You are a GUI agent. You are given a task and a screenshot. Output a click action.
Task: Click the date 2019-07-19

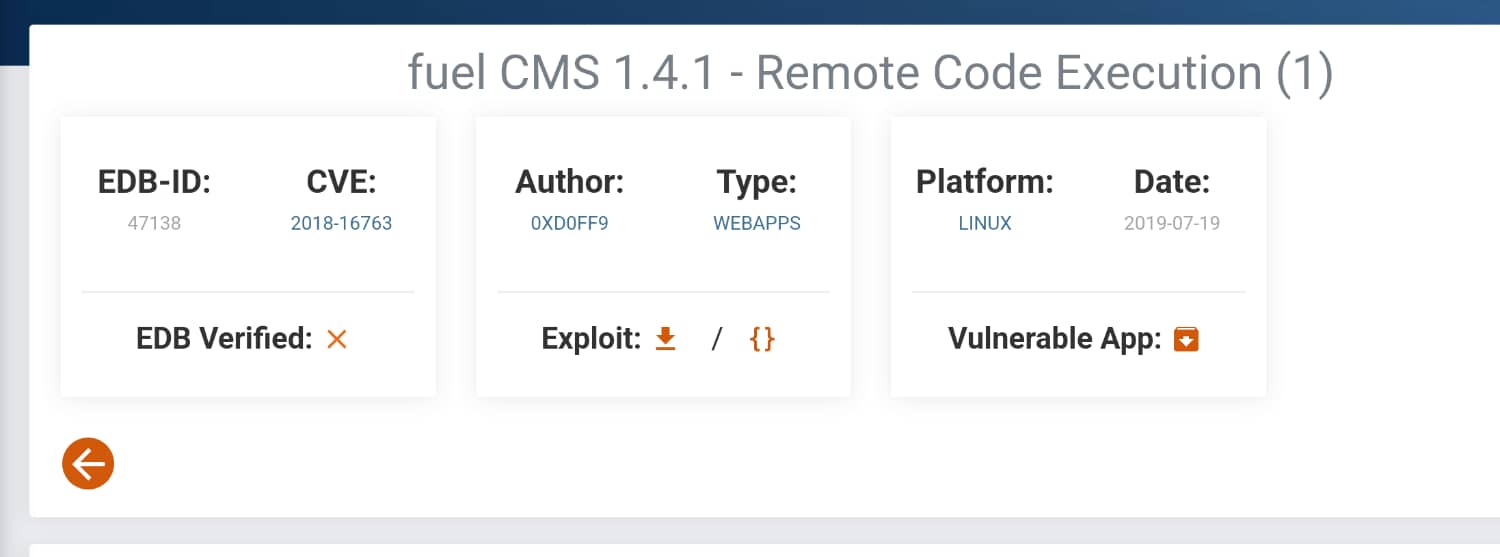click(x=1171, y=223)
